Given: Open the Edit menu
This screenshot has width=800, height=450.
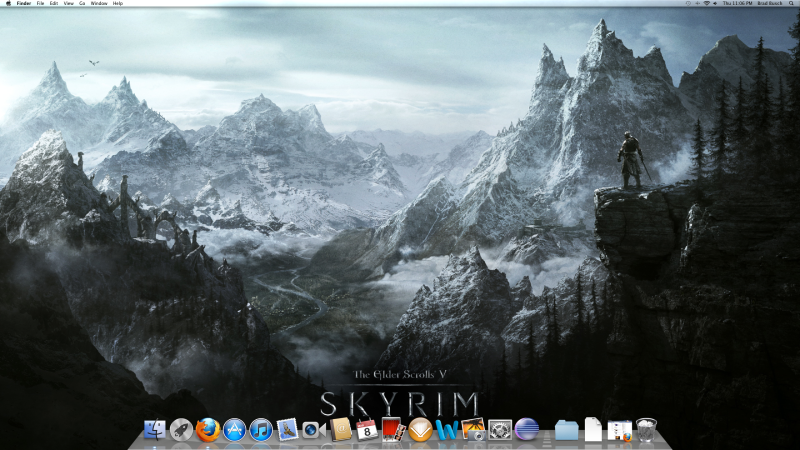Looking at the screenshot, I should (x=54, y=3).
